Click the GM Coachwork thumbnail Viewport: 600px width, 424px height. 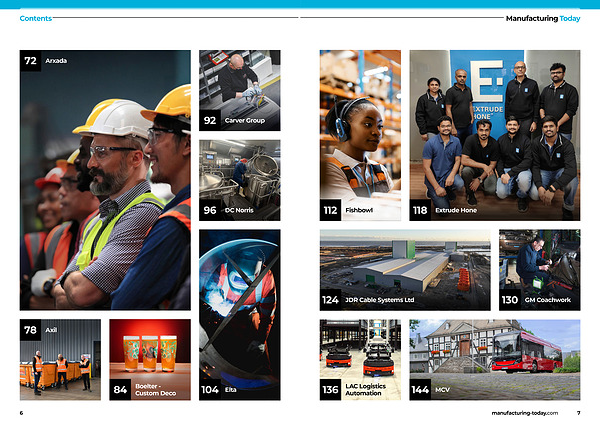tap(540, 270)
